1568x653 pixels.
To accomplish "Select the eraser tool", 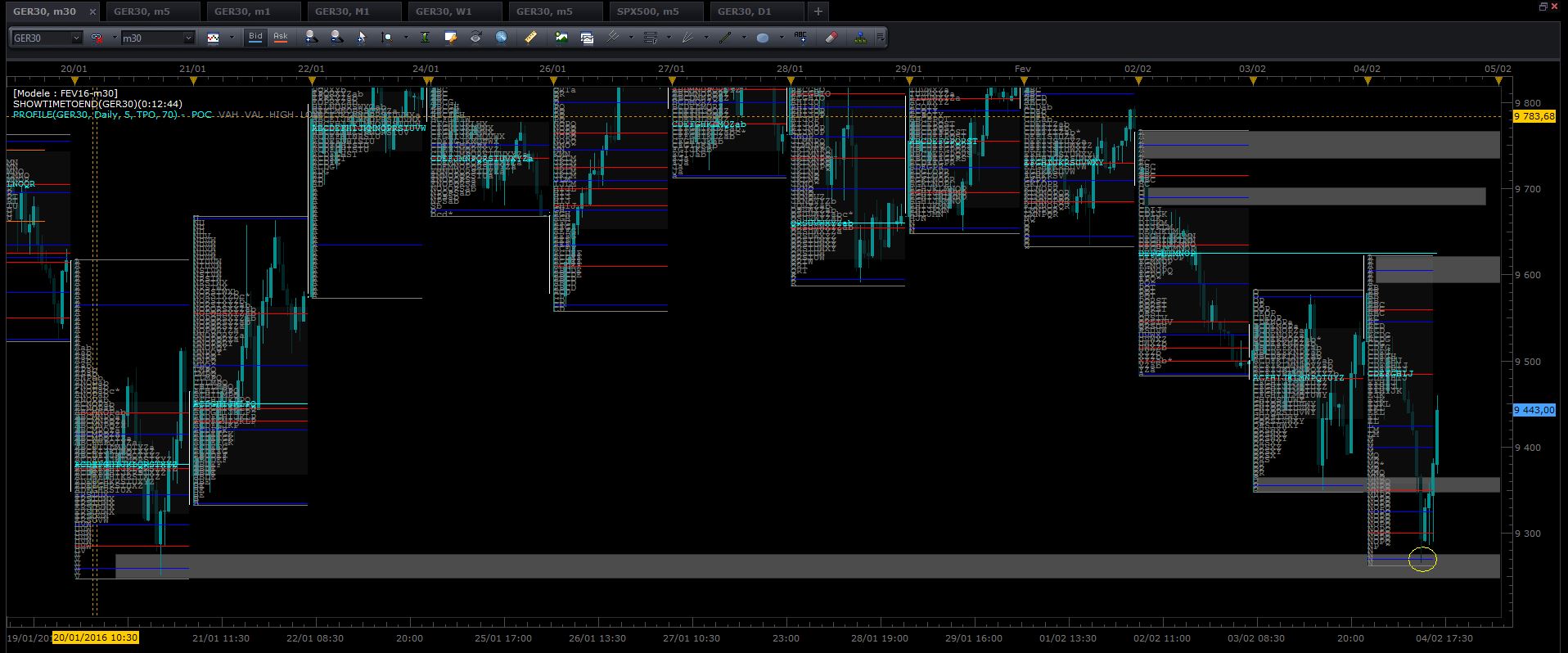I will (x=831, y=37).
